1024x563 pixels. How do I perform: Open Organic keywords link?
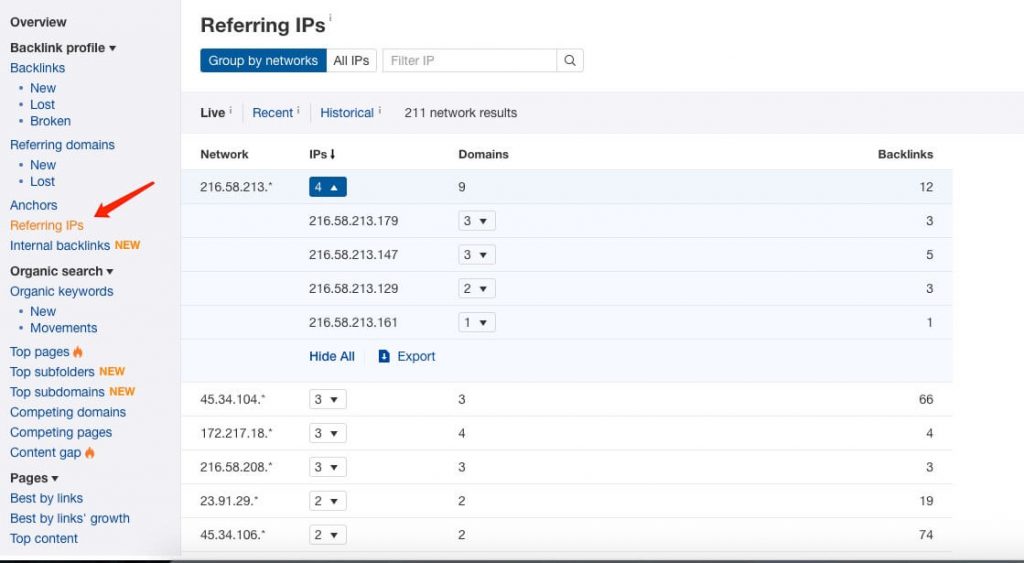pos(61,291)
